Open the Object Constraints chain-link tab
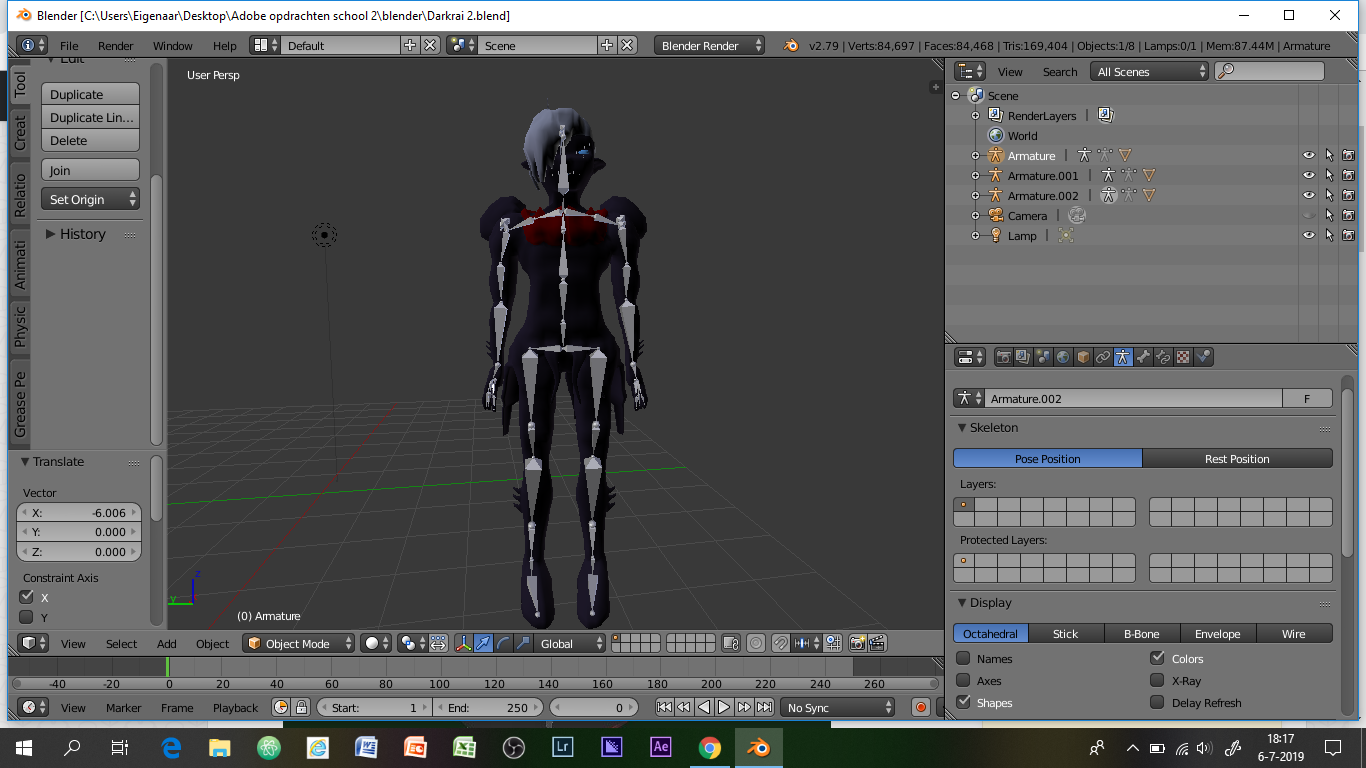1366x768 pixels. (x=1103, y=357)
